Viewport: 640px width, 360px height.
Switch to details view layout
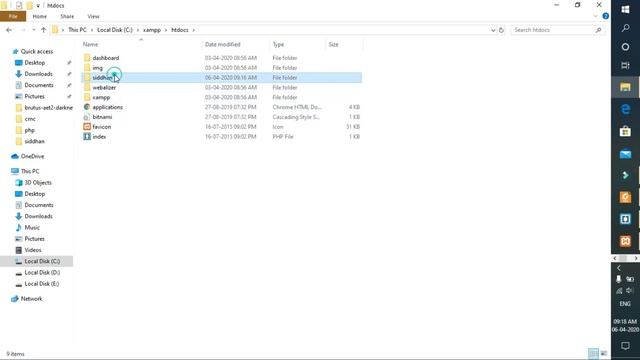(593, 353)
